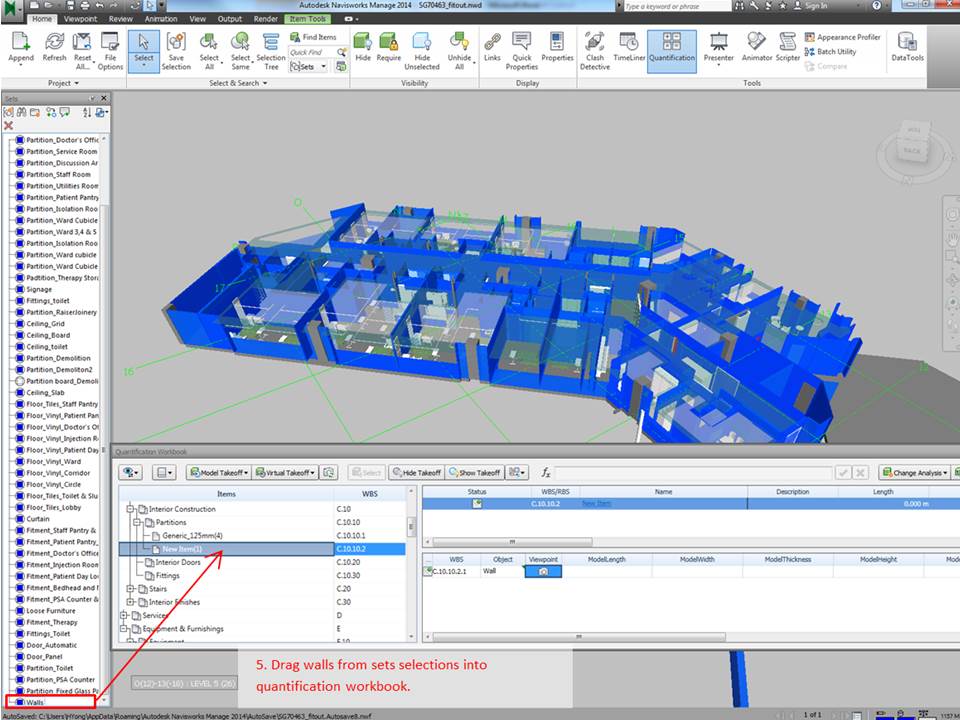This screenshot has height=720, width=960.
Task: Expand the Select & Search panel
Action: pos(238,83)
